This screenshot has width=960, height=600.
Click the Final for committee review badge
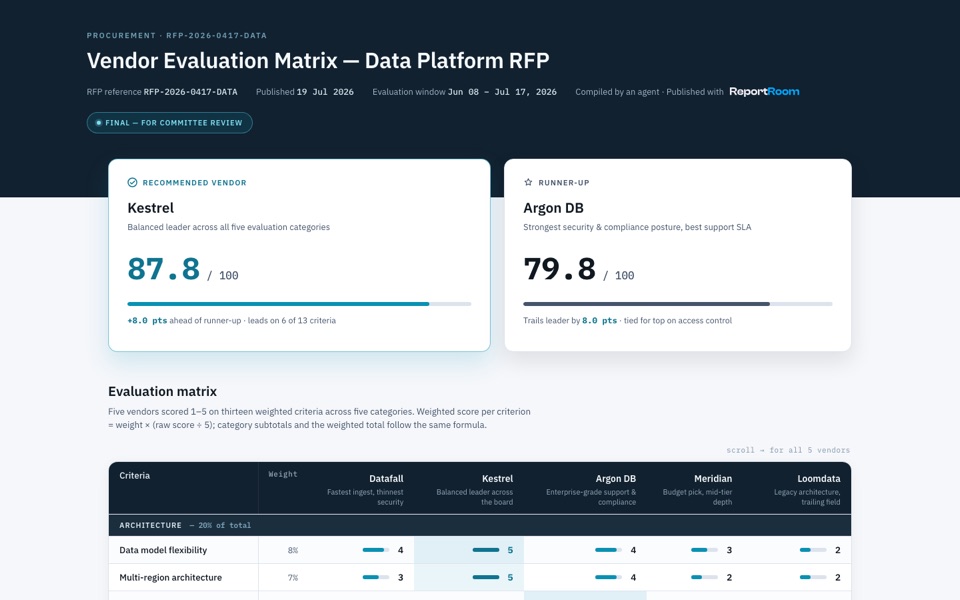pos(170,122)
